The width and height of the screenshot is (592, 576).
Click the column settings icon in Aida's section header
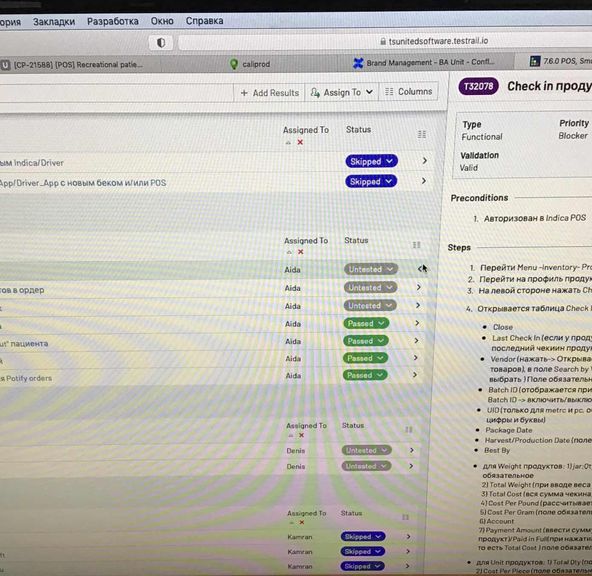click(x=416, y=245)
